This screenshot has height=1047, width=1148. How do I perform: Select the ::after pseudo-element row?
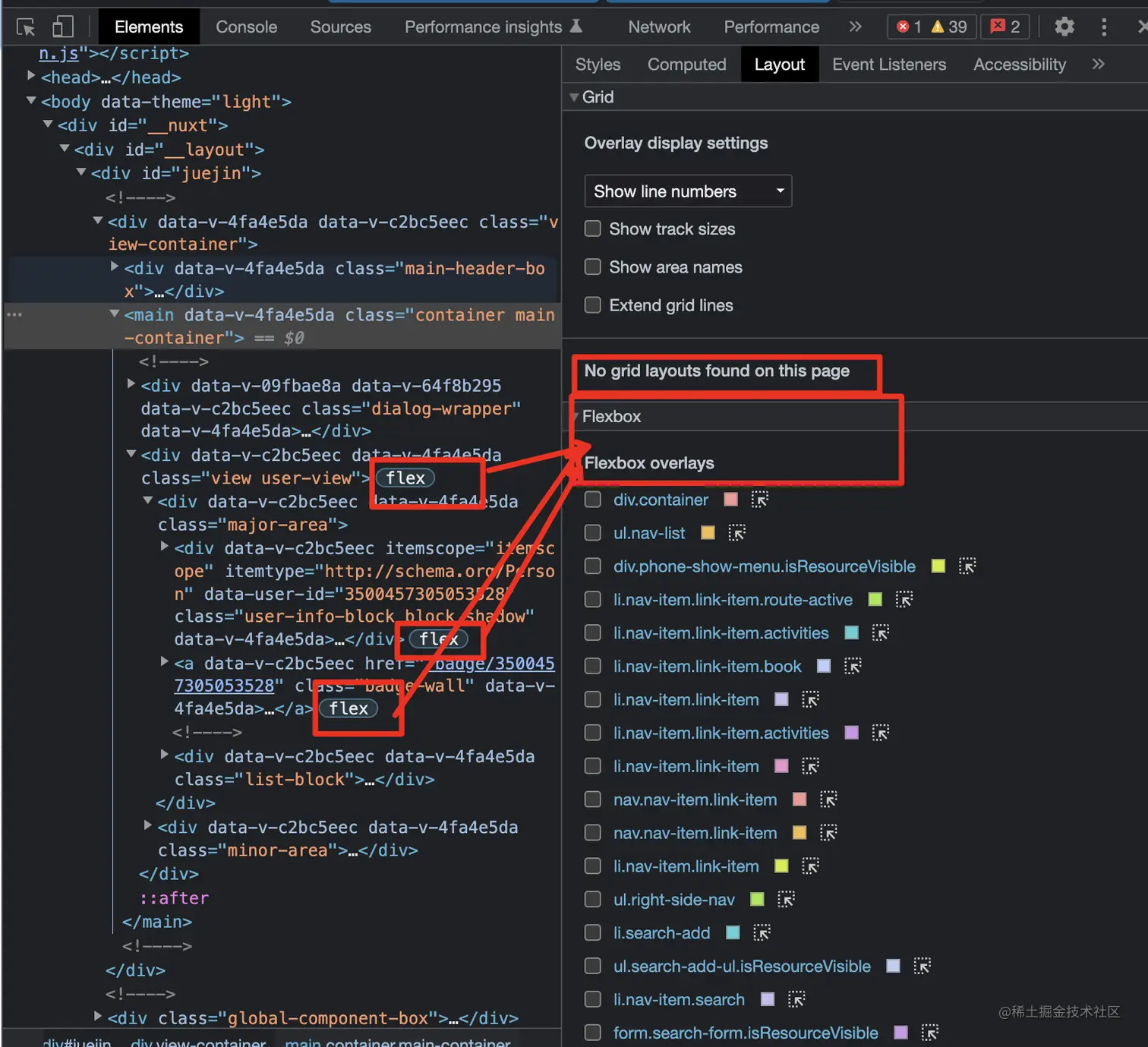pyautogui.click(x=174, y=898)
